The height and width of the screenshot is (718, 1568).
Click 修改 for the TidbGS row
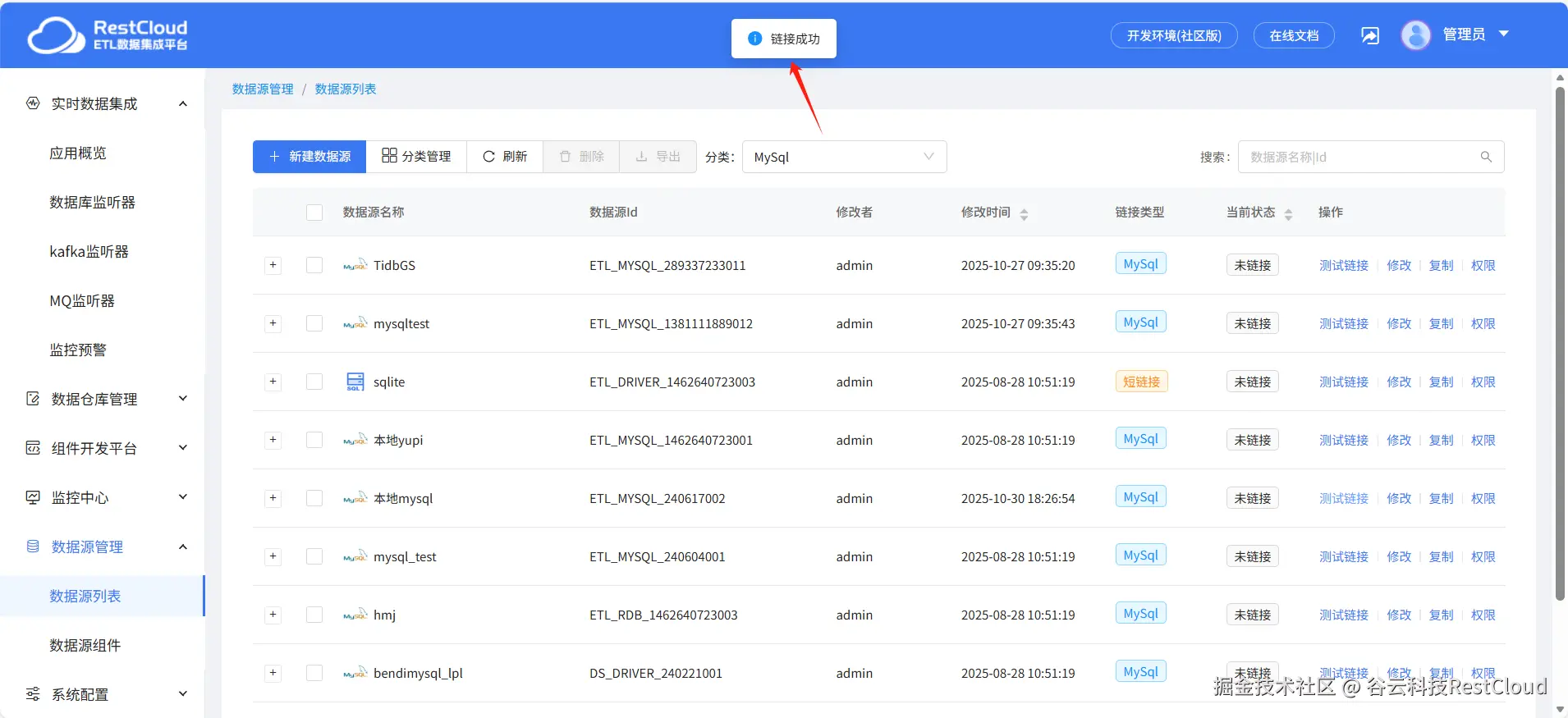1399,265
